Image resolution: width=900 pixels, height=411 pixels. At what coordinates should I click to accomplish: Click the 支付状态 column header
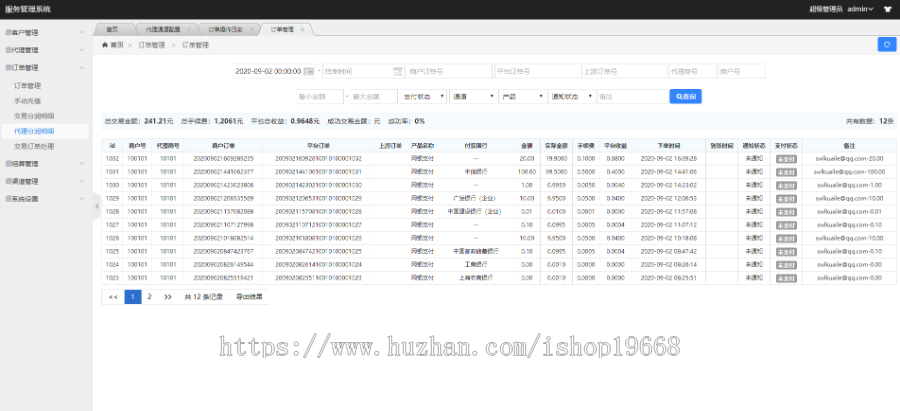click(x=786, y=145)
